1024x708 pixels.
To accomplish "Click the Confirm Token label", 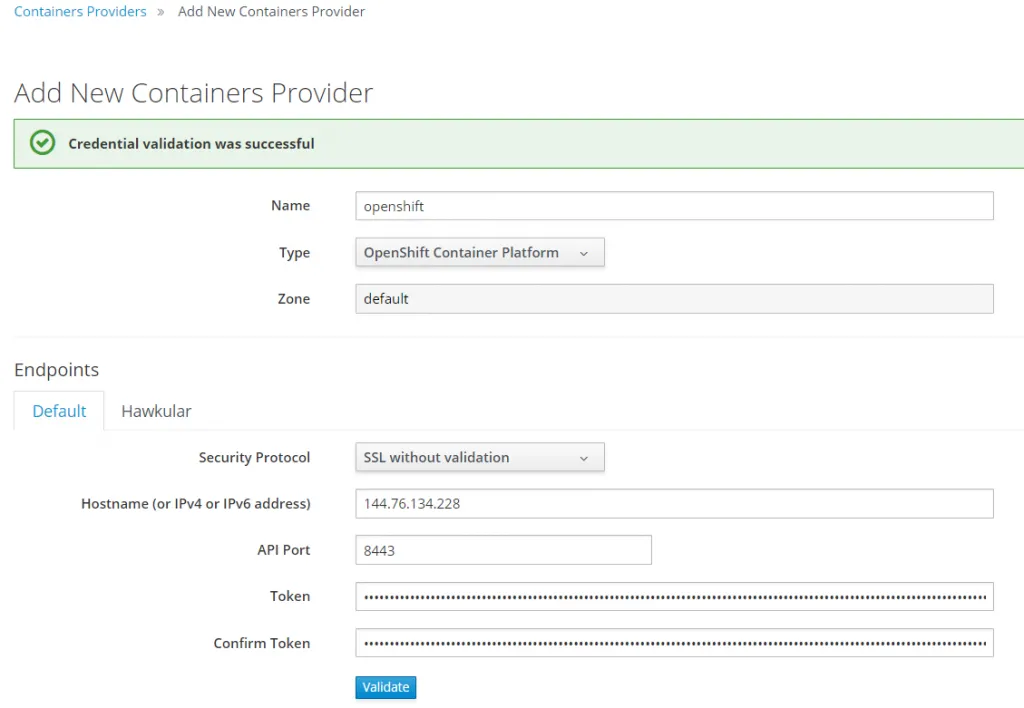I will 261,643.
